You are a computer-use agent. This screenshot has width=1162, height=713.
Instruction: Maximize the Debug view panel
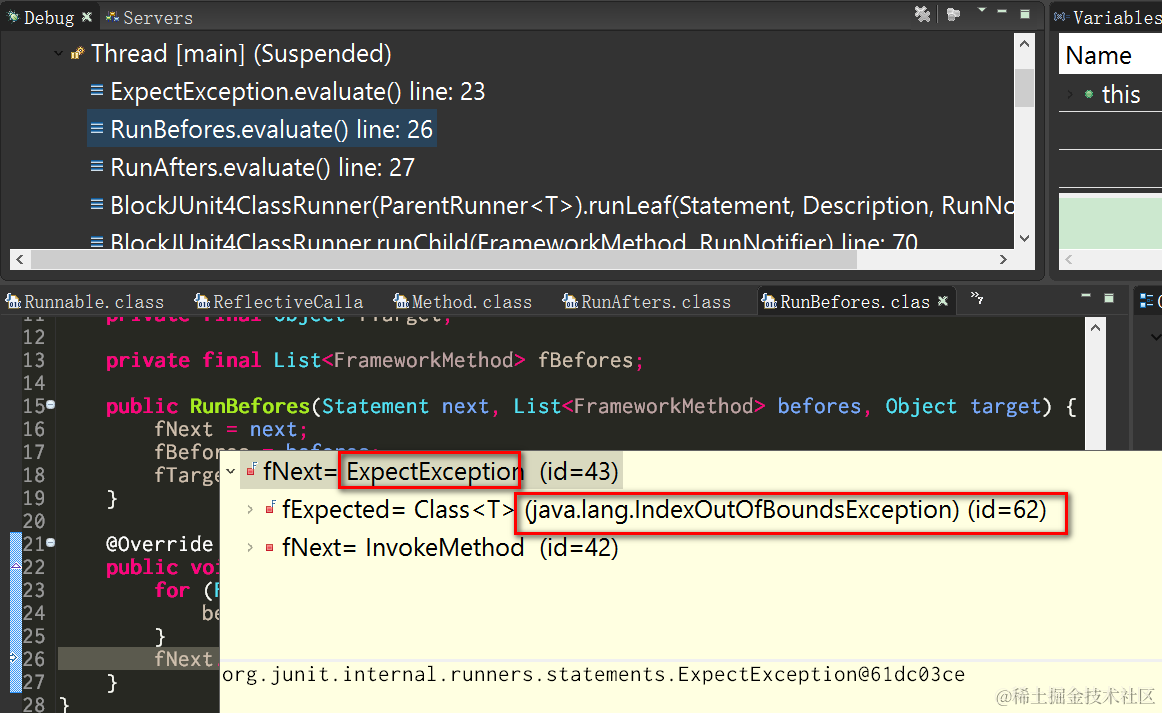pos(1025,13)
